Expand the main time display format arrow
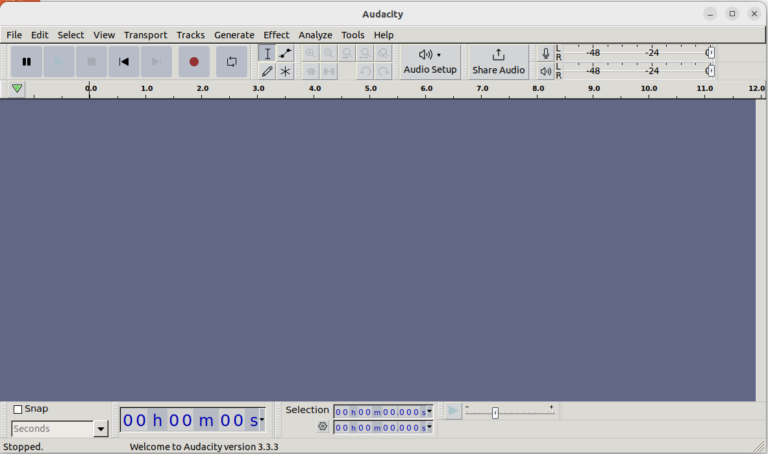Viewport: 768px width, 454px height. tap(262, 420)
